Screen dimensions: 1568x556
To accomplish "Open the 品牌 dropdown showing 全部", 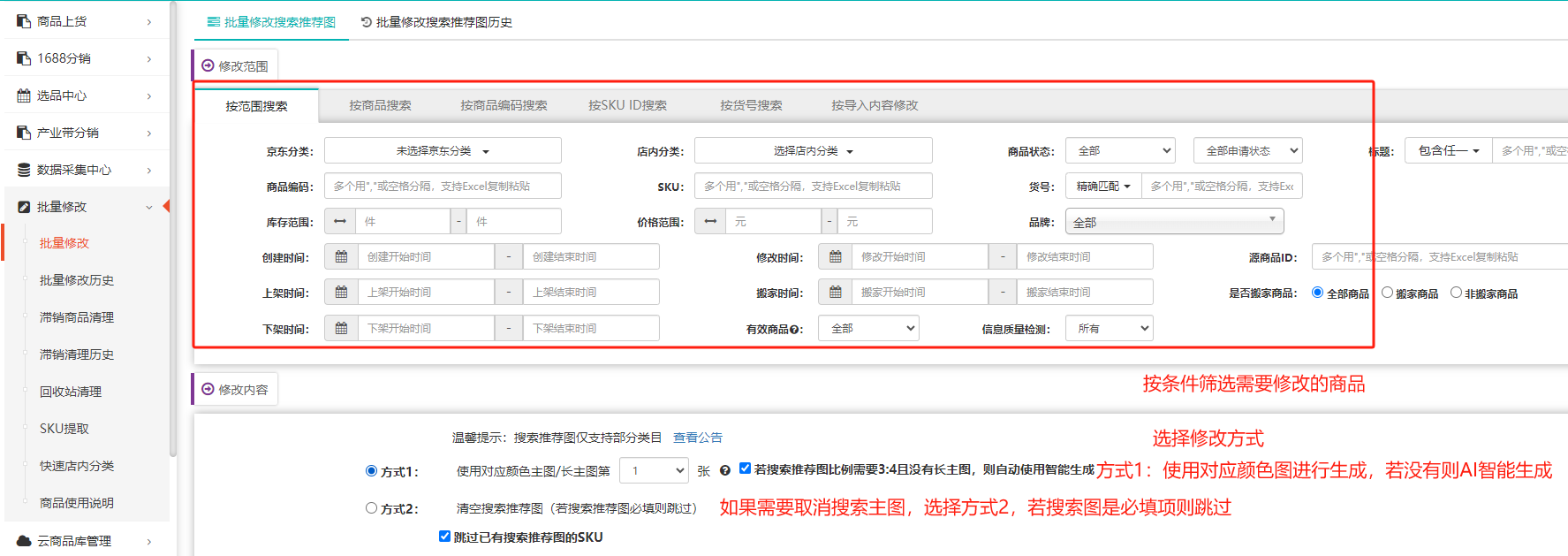I will [1174, 222].
